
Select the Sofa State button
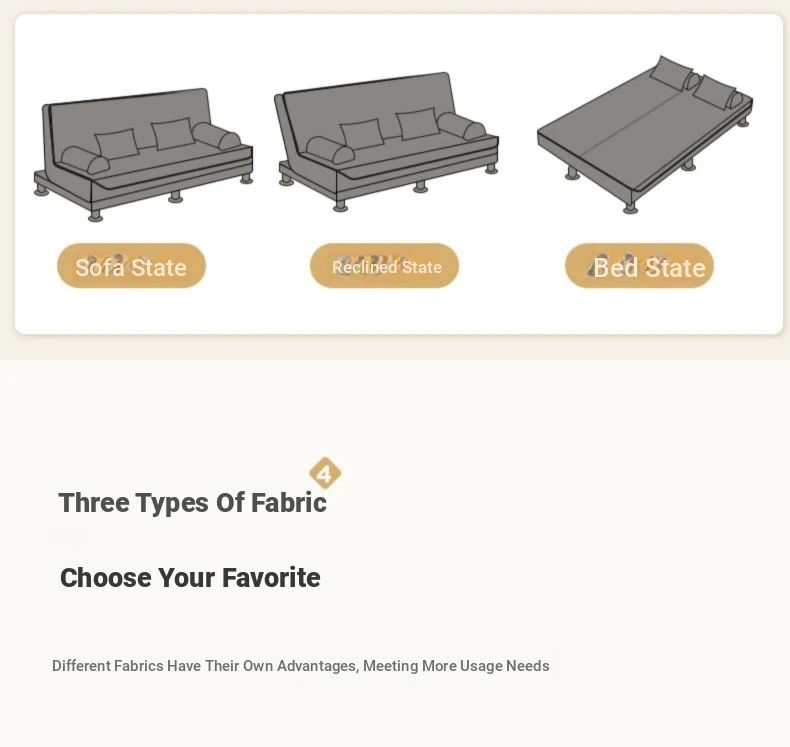(x=131, y=266)
